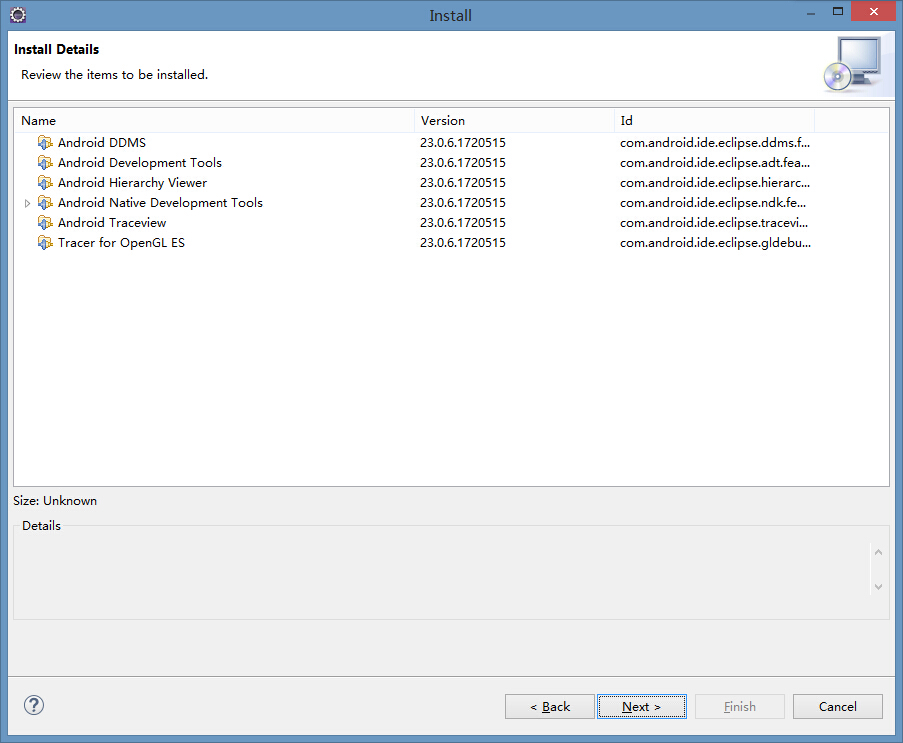Click the Android Traceview feature icon
This screenshot has width=903, height=743.
(x=45, y=222)
